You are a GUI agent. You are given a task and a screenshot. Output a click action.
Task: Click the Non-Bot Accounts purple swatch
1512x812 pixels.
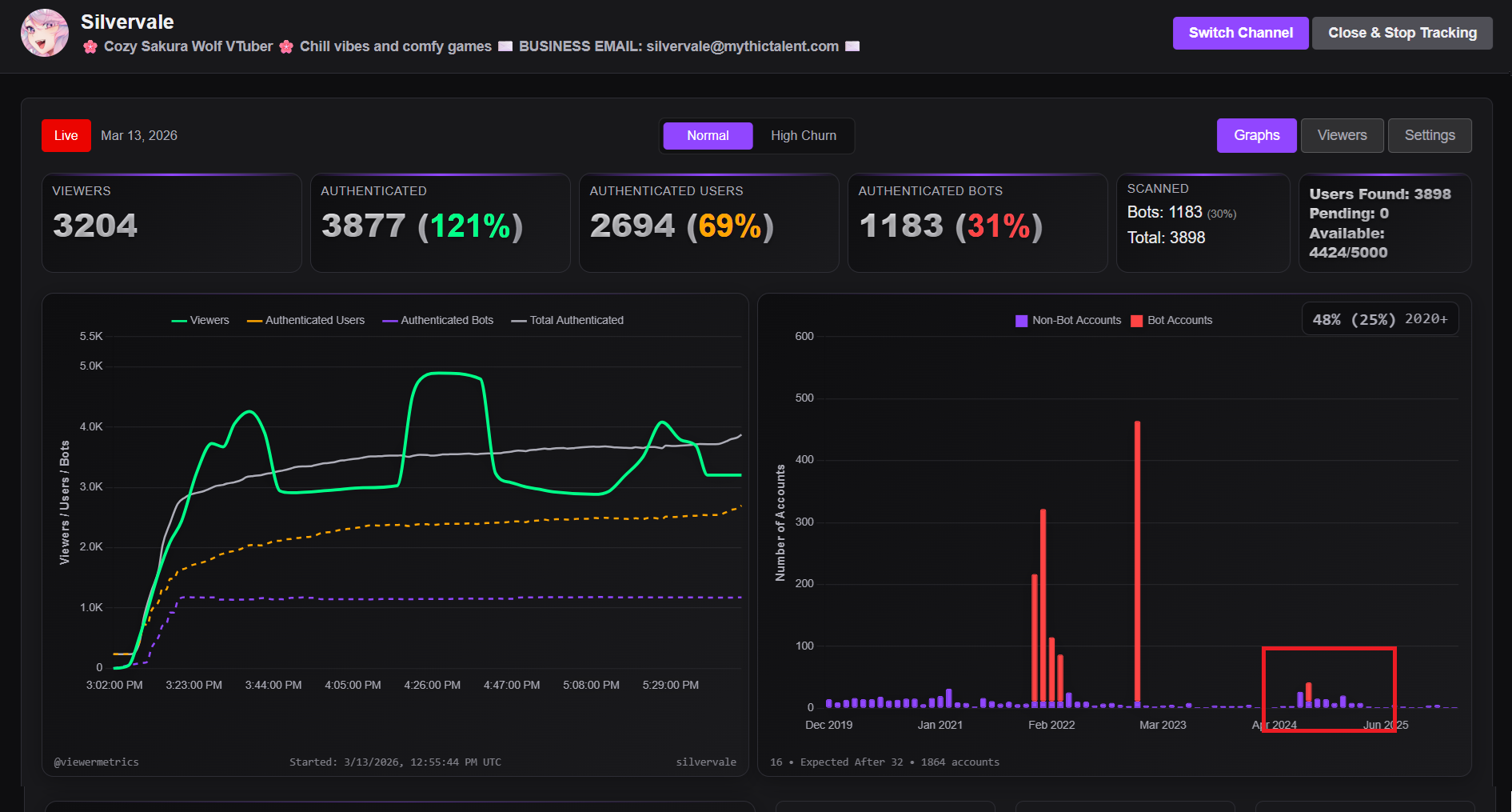pyautogui.click(x=1021, y=321)
